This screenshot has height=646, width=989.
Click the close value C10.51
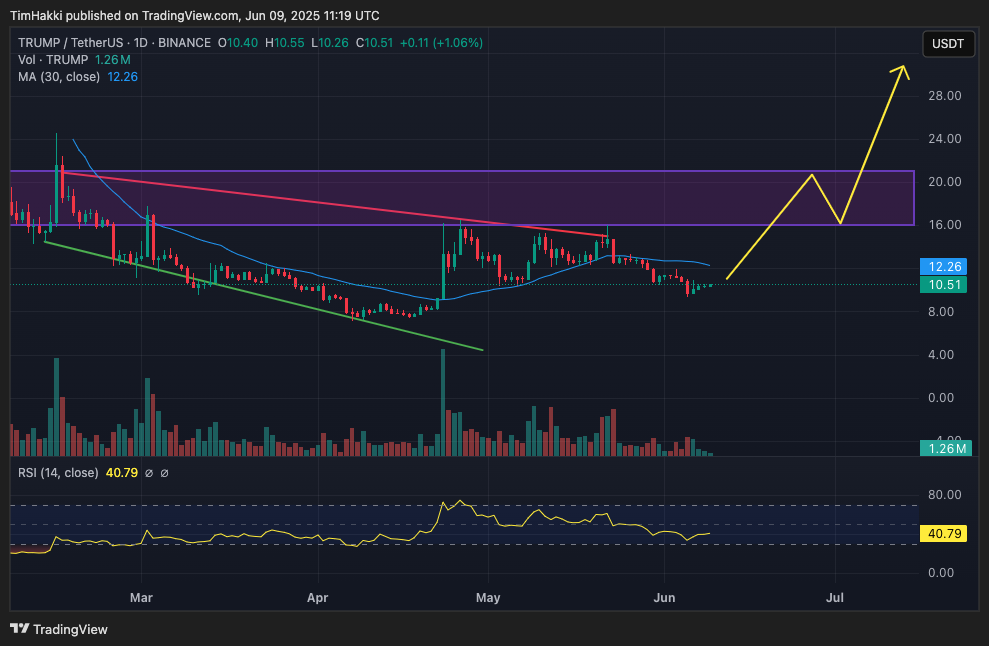click(x=374, y=43)
